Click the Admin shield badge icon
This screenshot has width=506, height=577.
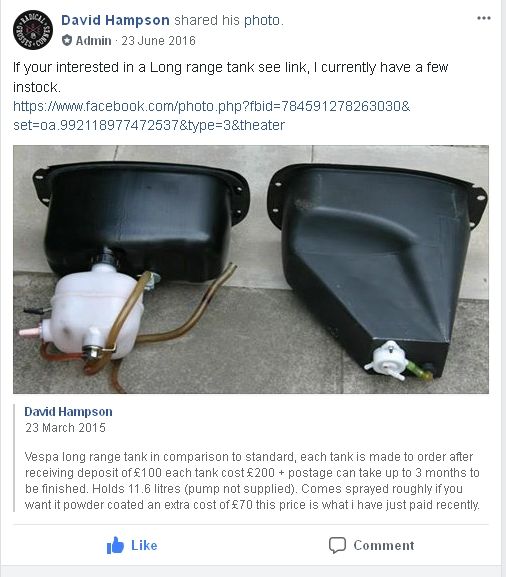pyautogui.click(x=67, y=40)
